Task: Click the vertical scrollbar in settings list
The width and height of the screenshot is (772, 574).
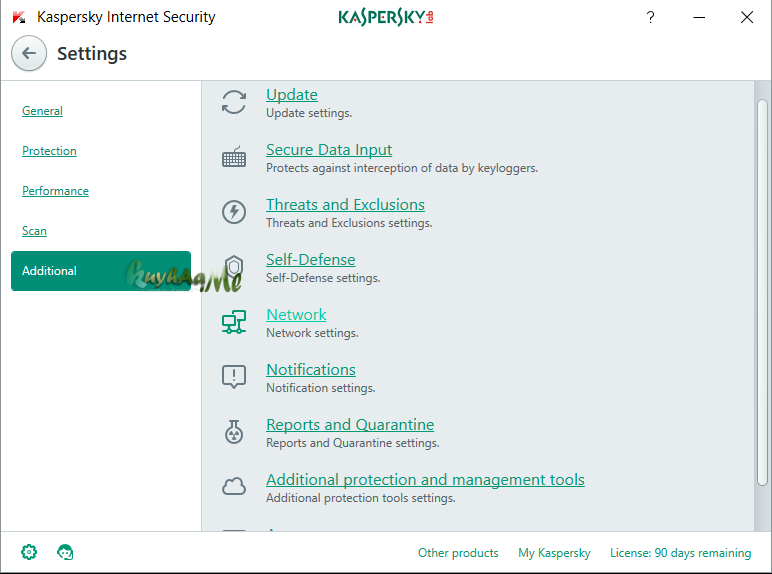Action: (762, 292)
